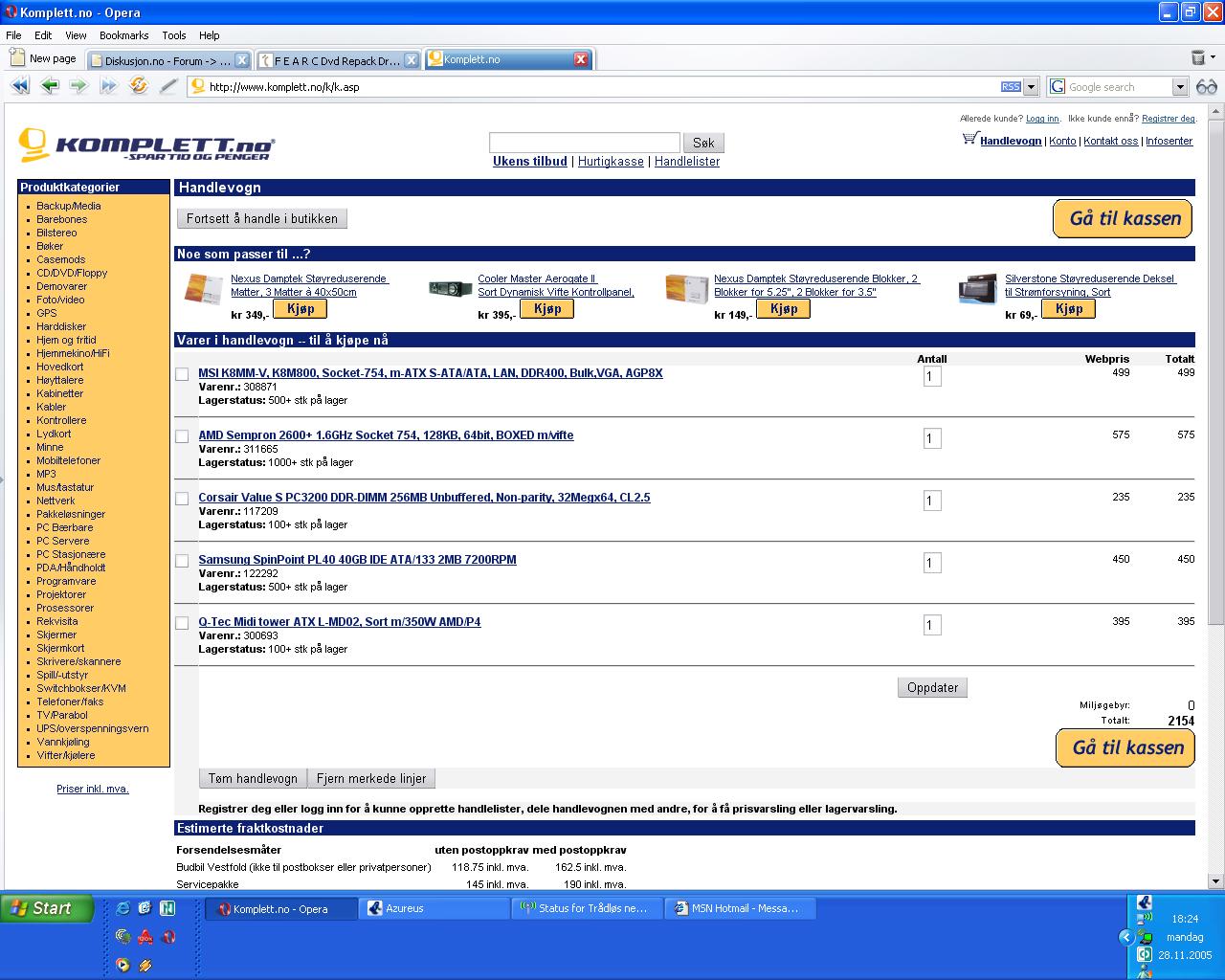Click the New page icon on the tab bar
The height and width of the screenshot is (980, 1225).
(x=17, y=58)
